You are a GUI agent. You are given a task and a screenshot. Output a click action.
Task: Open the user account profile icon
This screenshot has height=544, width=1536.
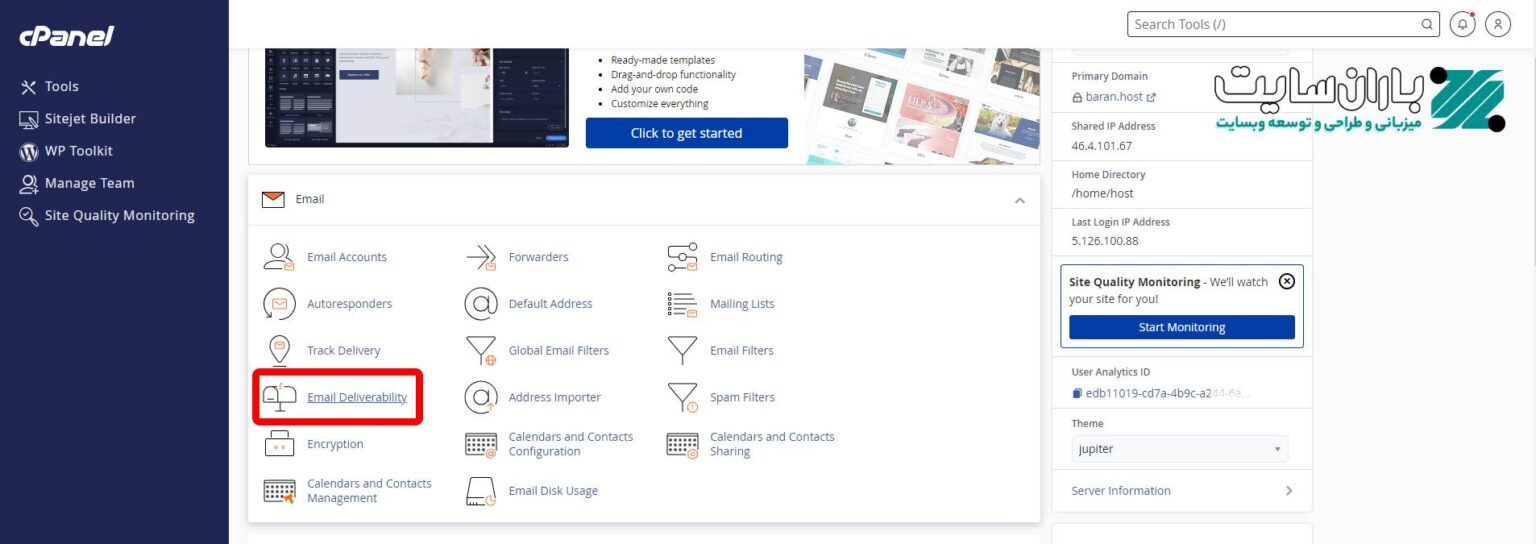[x=1497, y=24]
